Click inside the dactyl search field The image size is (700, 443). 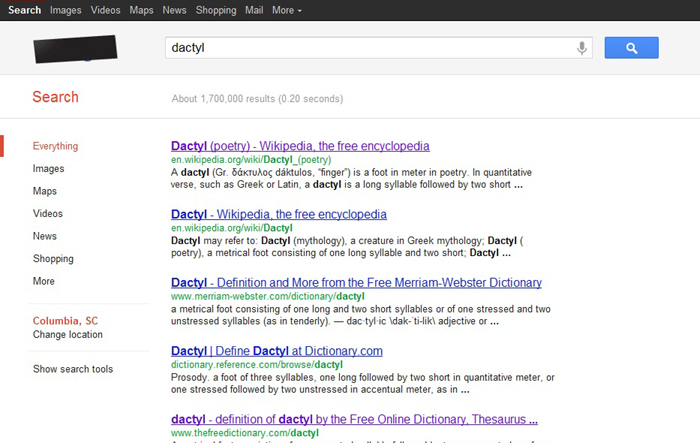click(x=371, y=48)
